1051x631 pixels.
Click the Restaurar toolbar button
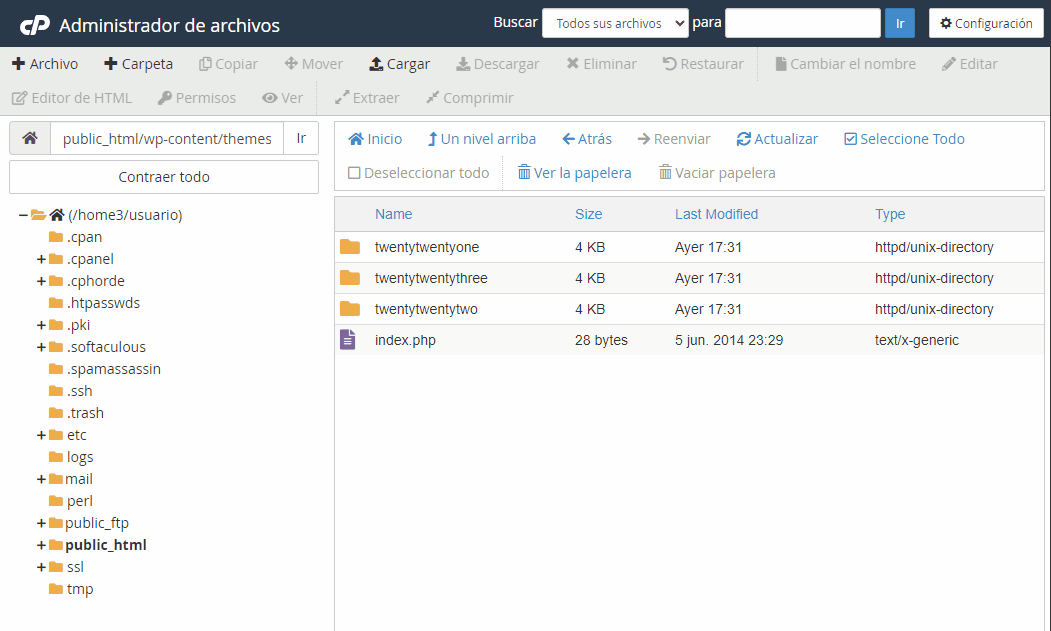703,64
